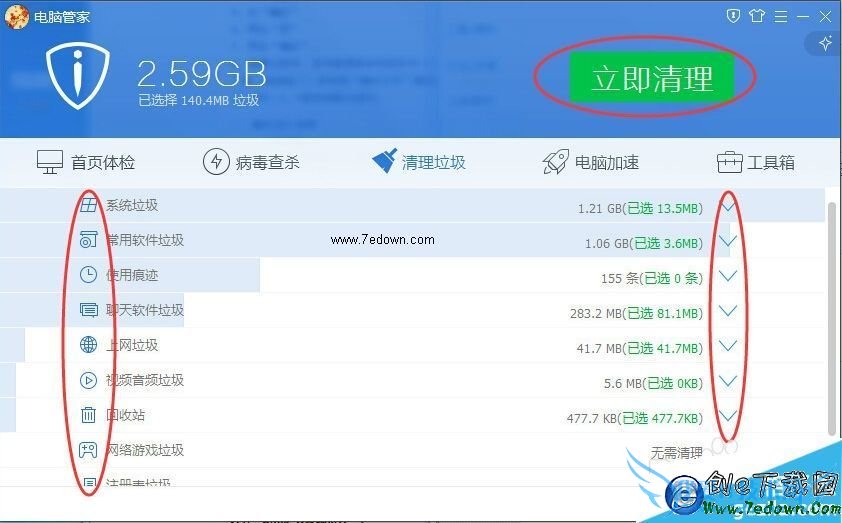Click the large shield status icon
Image resolution: width=842 pixels, height=523 pixels.
pos(78,75)
